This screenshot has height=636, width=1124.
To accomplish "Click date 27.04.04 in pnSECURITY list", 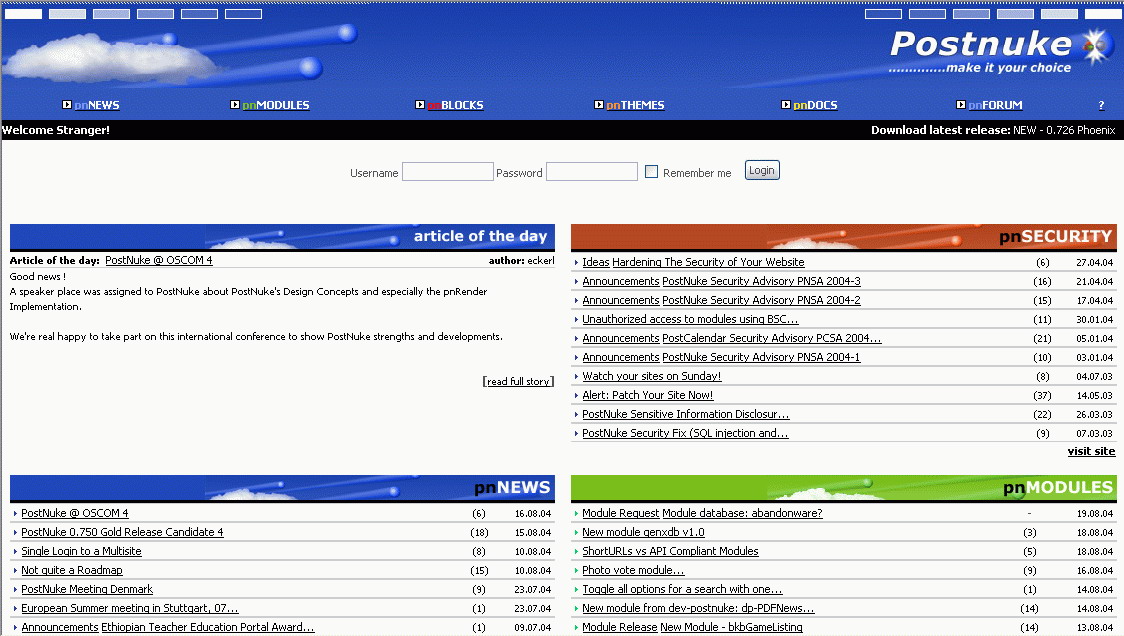I will coord(1095,263).
